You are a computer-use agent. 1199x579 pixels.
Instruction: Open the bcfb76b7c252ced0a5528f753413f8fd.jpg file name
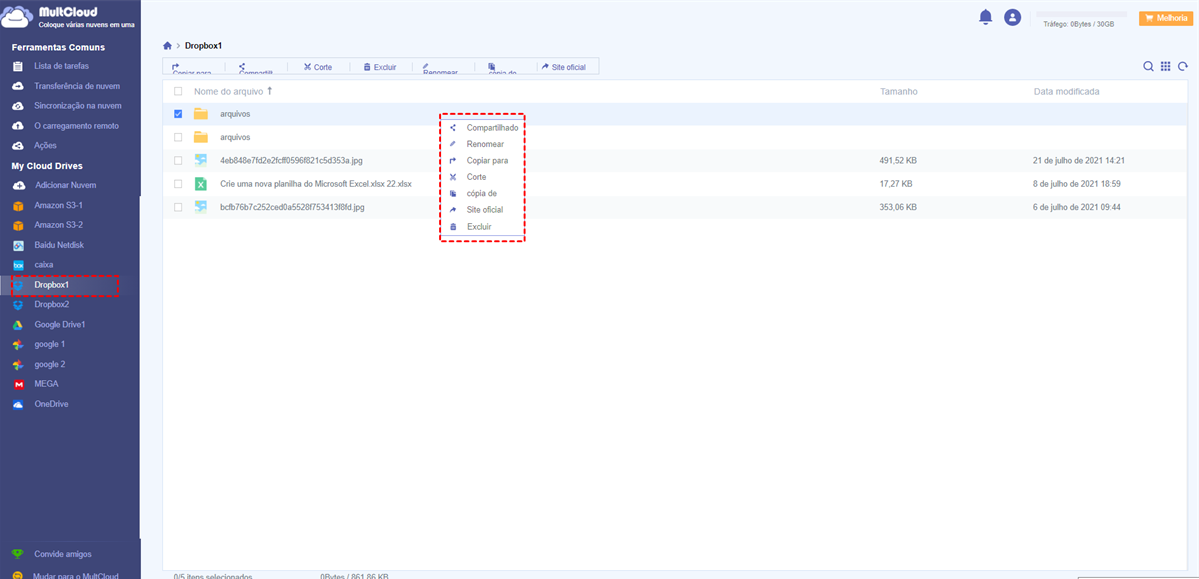pyautogui.click(x=293, y=207)
